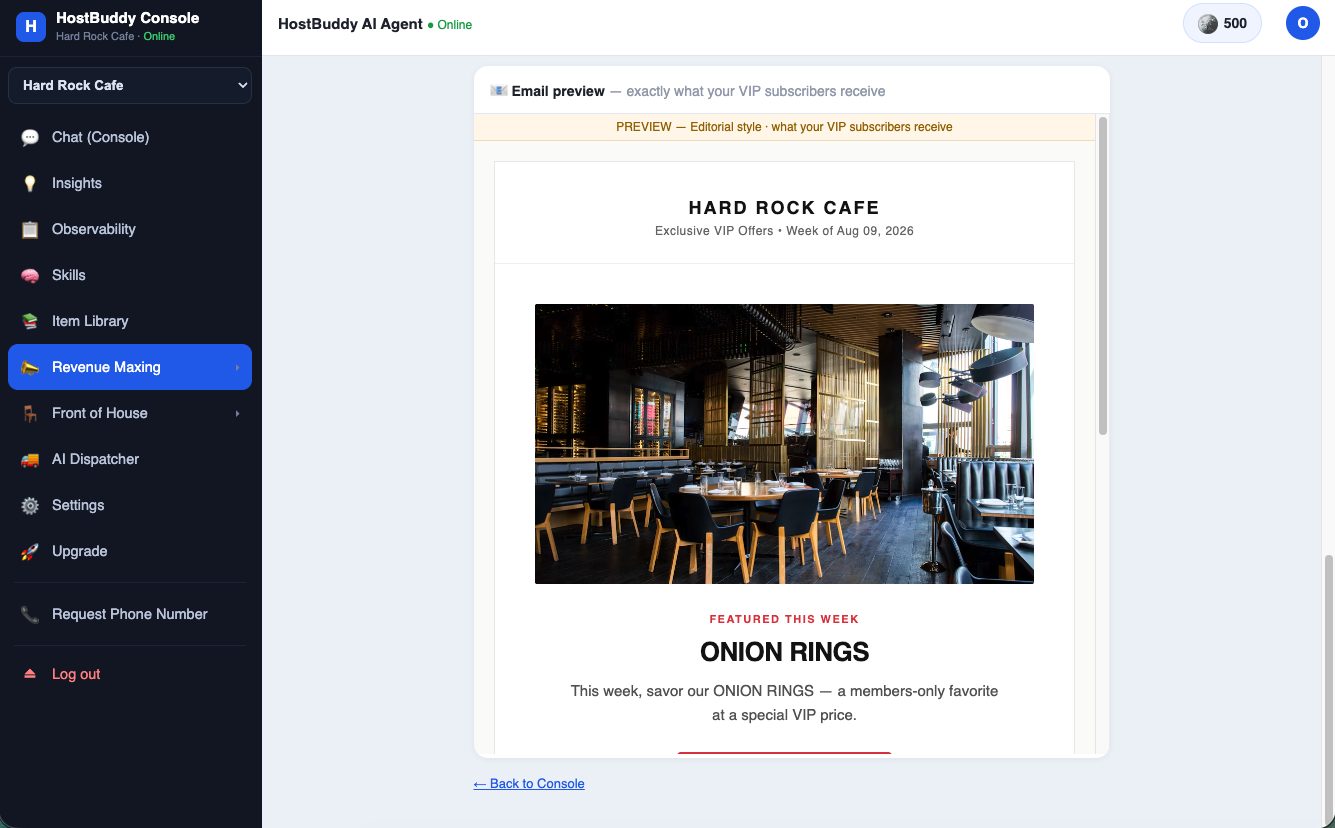Open Chat (Console) in sidebar
Screen dimensions: 1335x828
click(130, 137)
